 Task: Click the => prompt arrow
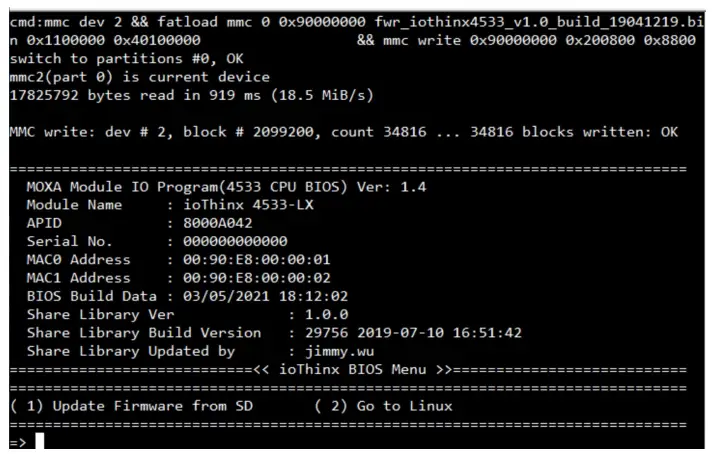[17, 441]
